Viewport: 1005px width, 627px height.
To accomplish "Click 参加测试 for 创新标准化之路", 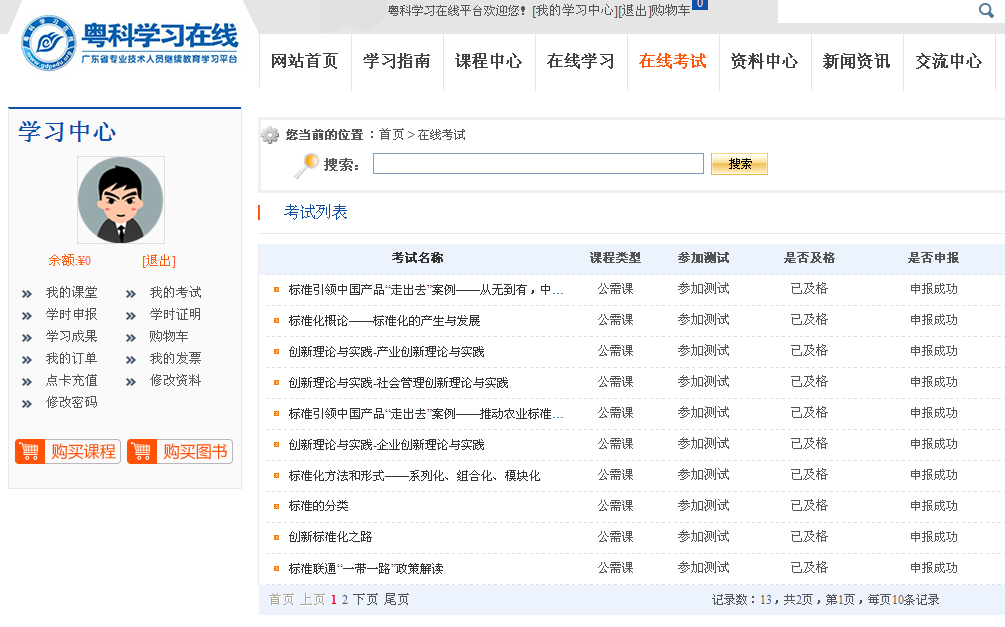I will pos(703,537).
